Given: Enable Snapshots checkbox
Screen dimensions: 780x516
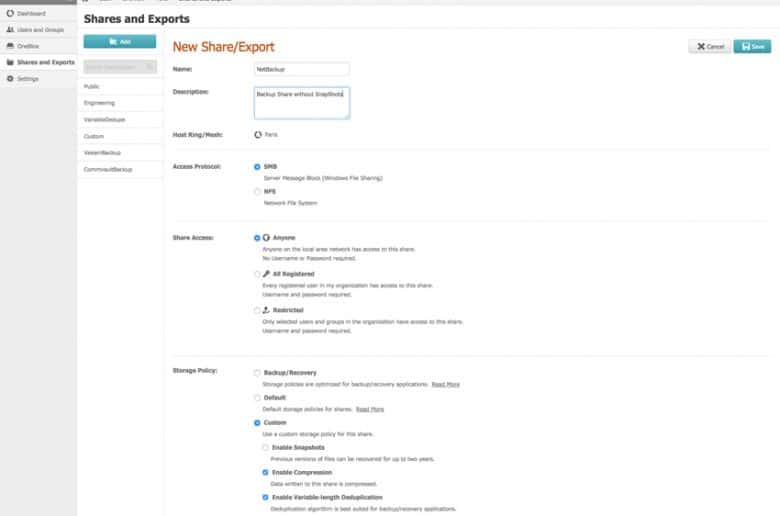Looking at the screenshot, I should (266, 447).
